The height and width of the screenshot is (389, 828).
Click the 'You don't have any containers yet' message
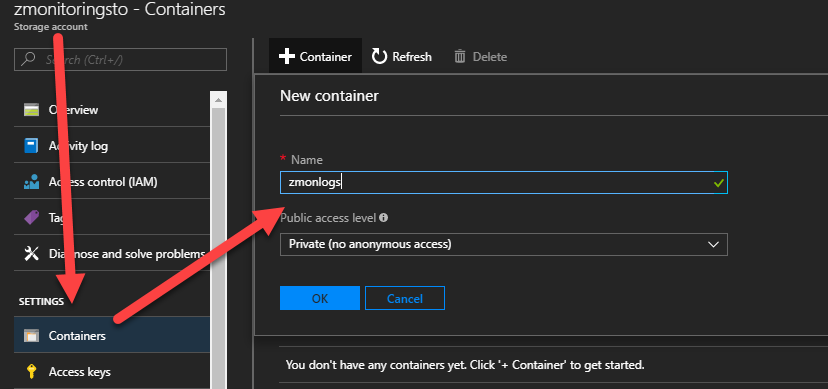(465, 365)
